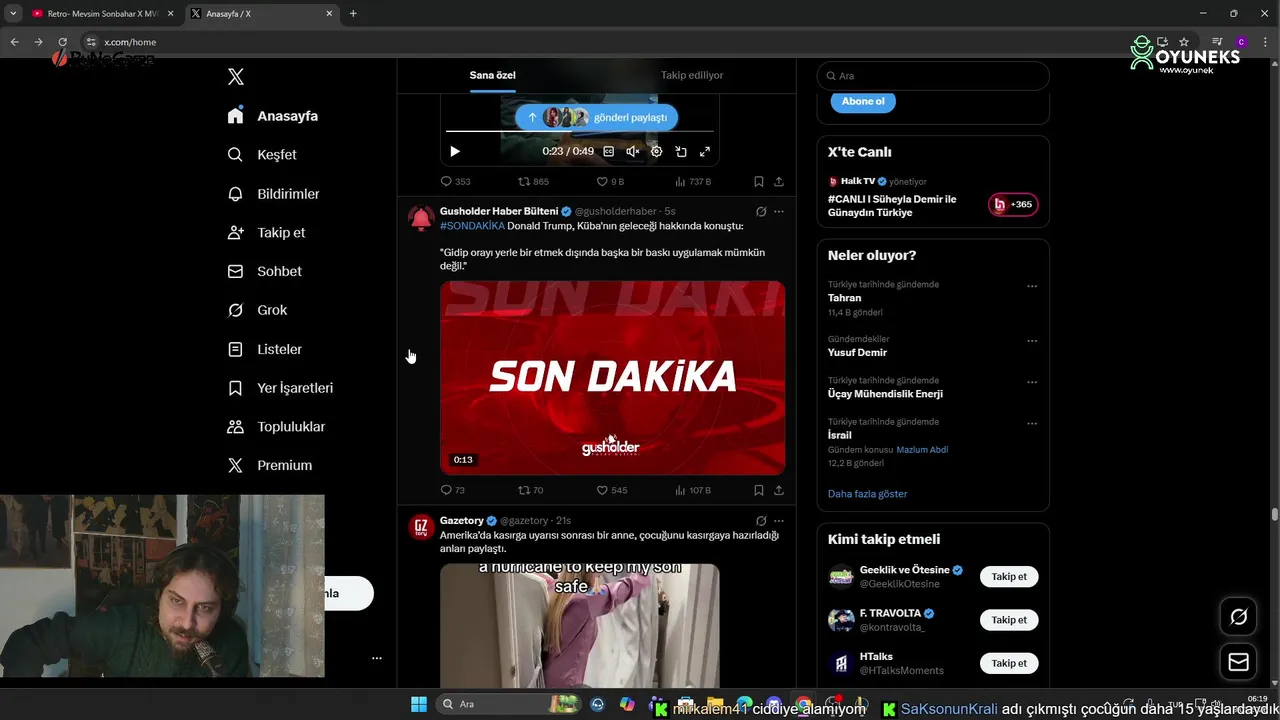1280x720 pixels.
Task: Seek on the top video progress bar
Action: [x=580, y=131]
